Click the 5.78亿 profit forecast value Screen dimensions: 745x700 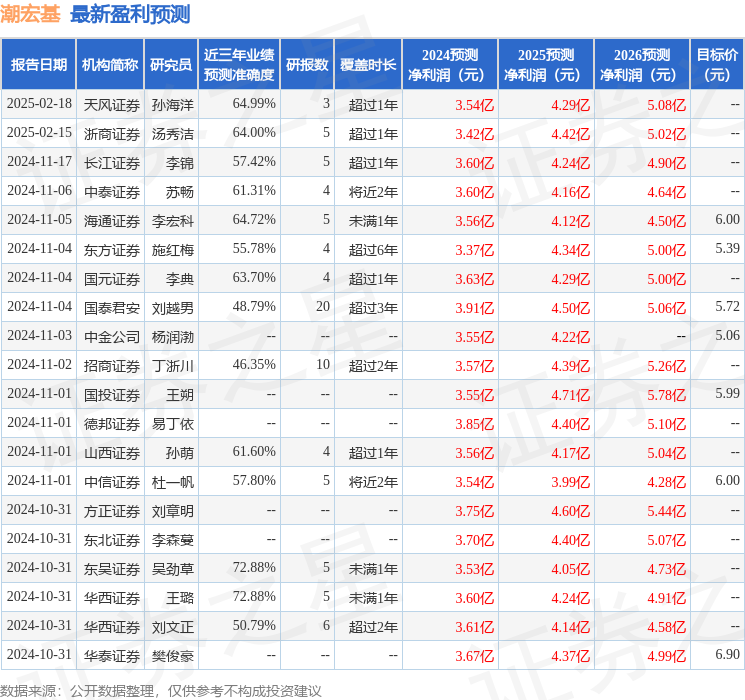[666, 394]
